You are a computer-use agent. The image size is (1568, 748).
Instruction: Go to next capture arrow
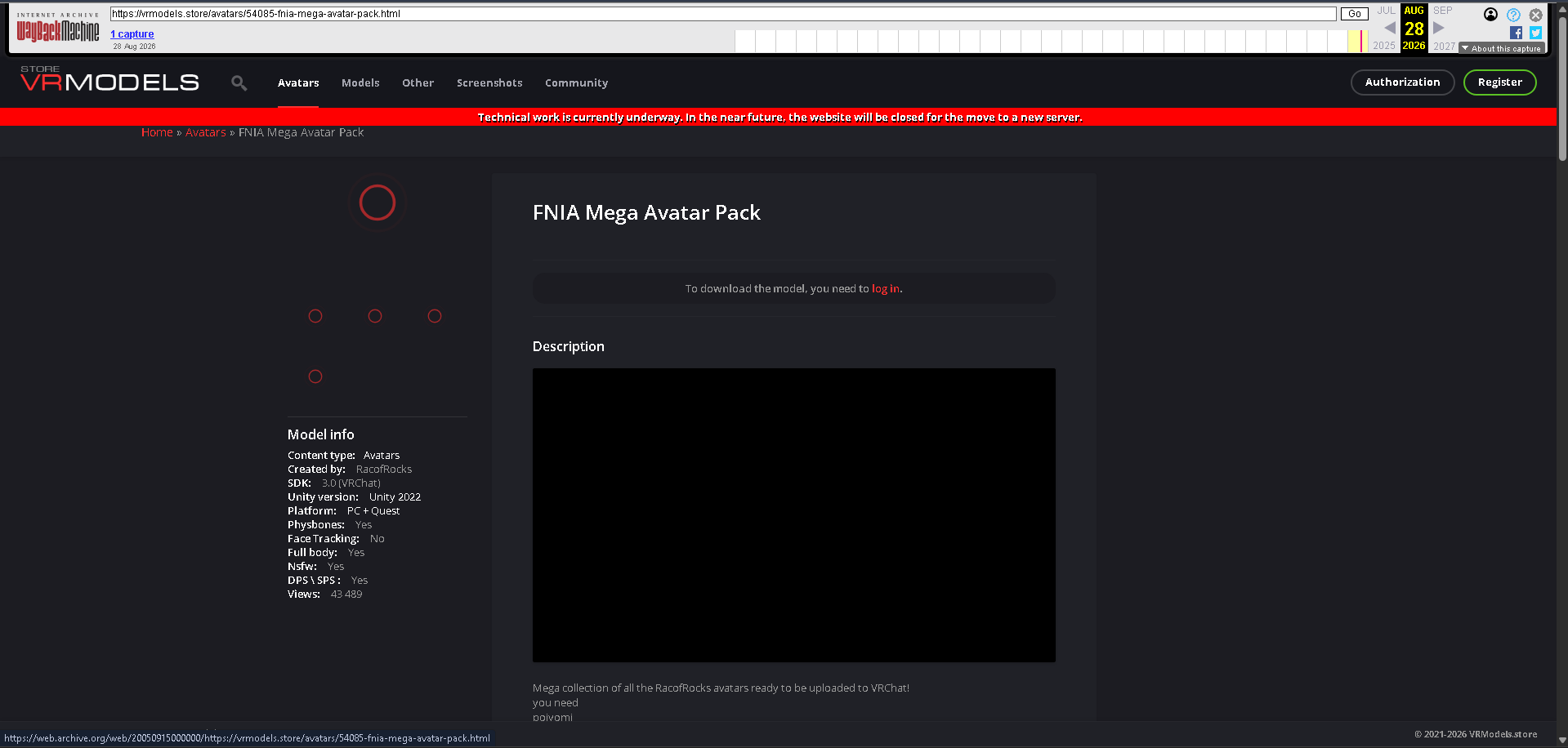[1439, 28]
